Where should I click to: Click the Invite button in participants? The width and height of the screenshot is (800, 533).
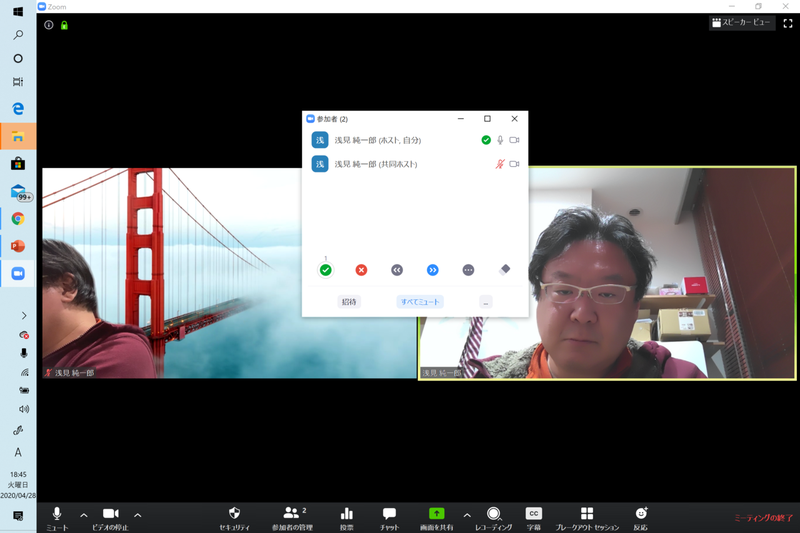[349, 302]
